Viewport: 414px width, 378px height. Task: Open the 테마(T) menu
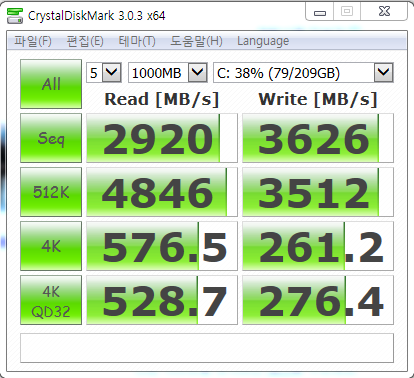[x=137, y=41]
